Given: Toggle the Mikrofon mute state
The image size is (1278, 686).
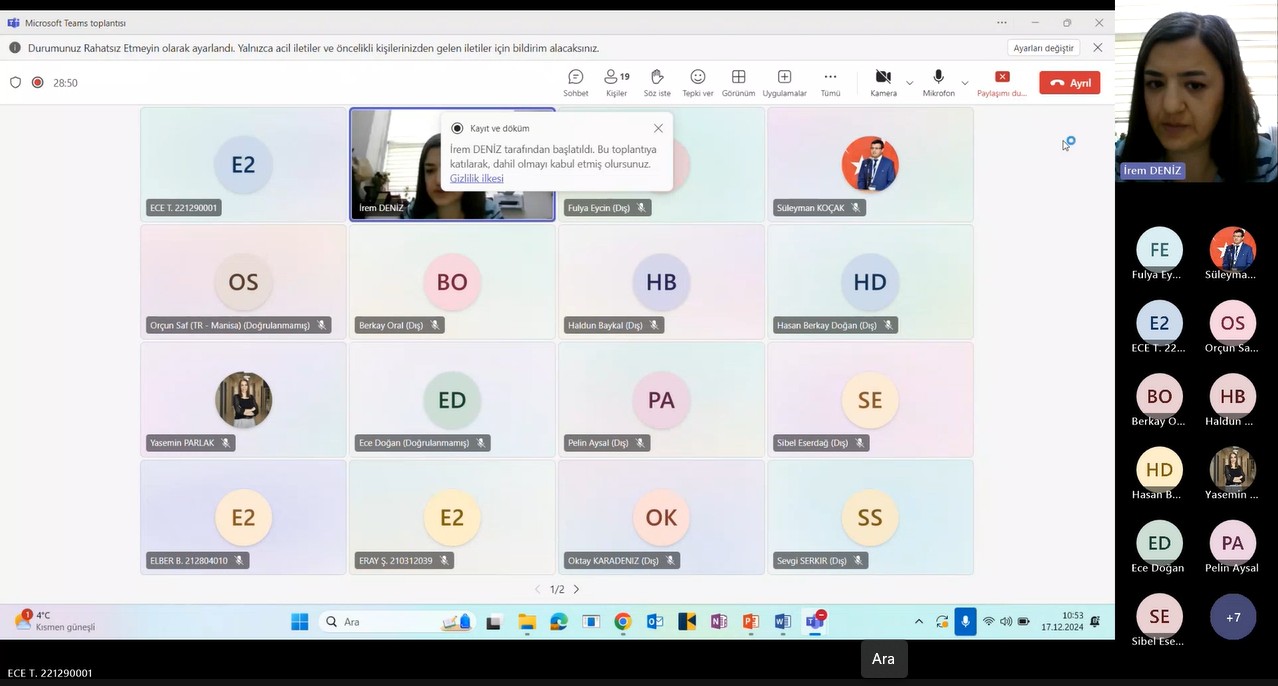Looking at the screenshot, I should point(938,82).
